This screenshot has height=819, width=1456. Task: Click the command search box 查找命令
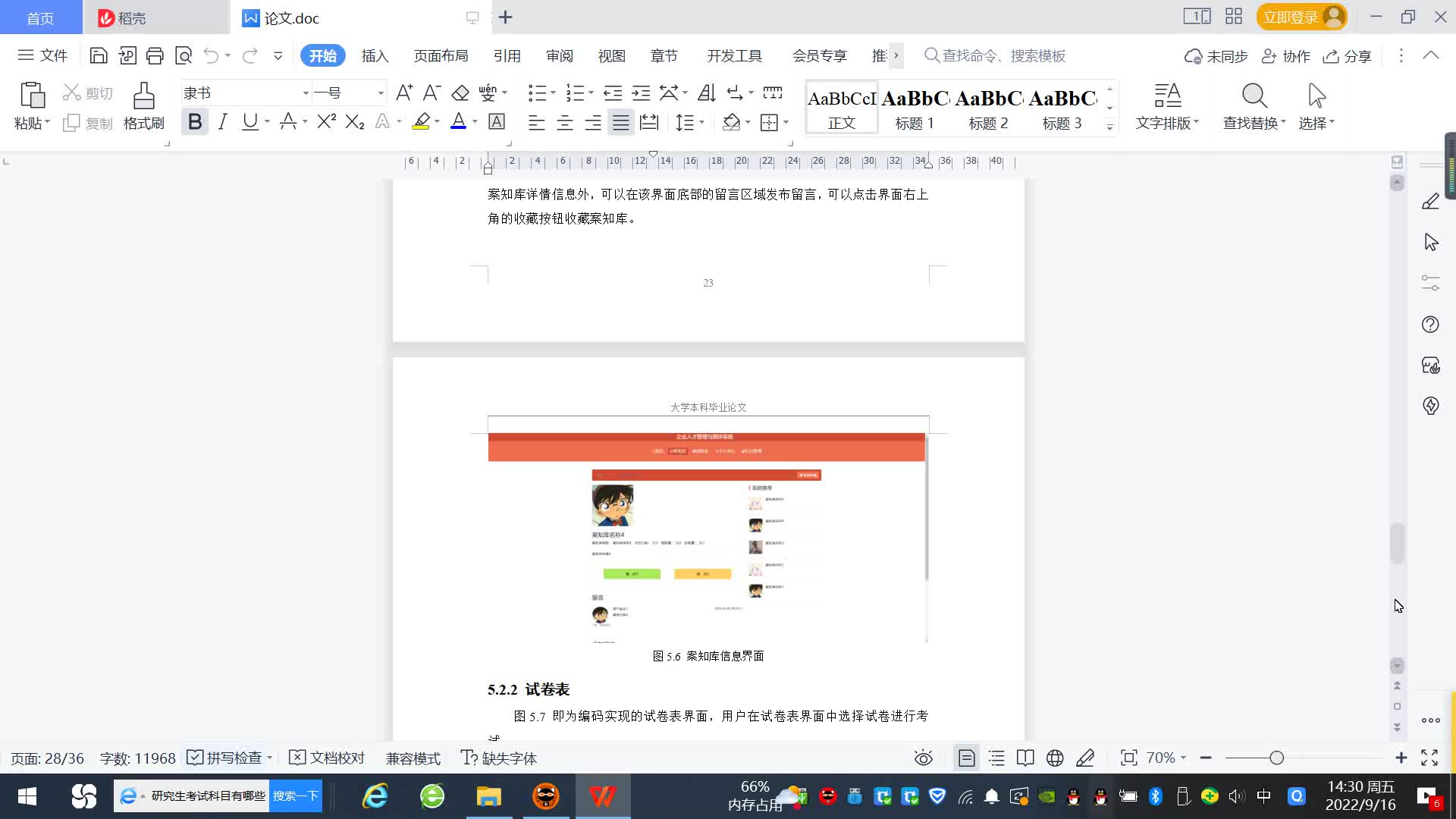pos(1003,56)
